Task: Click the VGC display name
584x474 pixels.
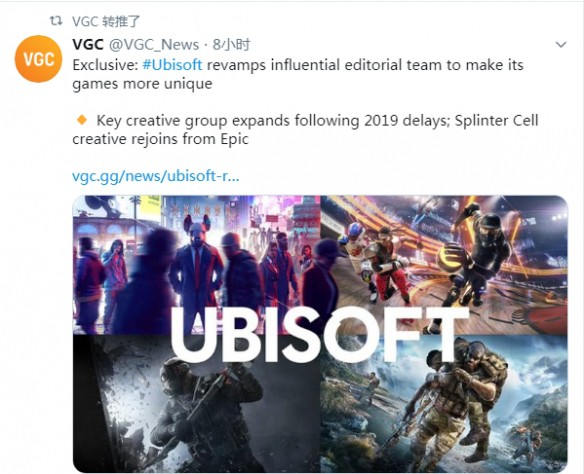Action: click(x=88, y=45)
